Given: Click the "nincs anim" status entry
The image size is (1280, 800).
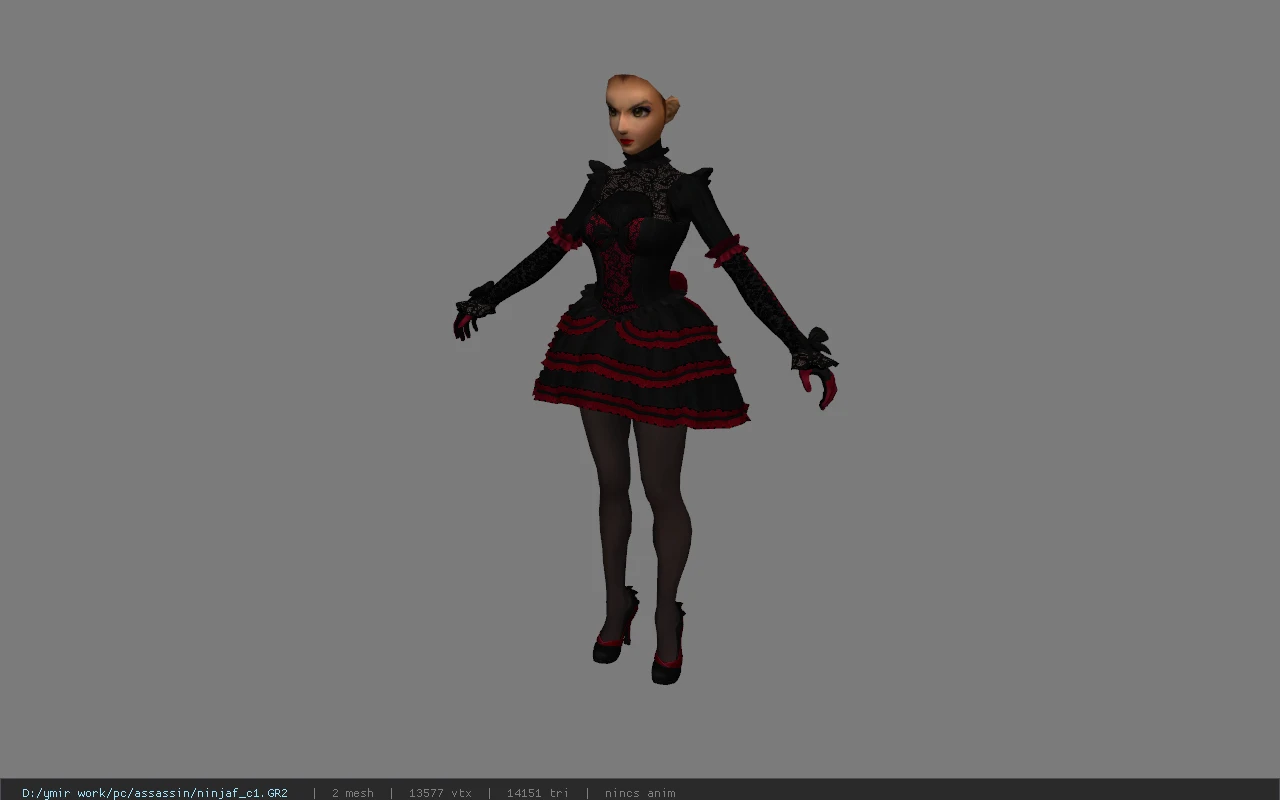Looking at the screenshot, I should [x=640, y=793].
